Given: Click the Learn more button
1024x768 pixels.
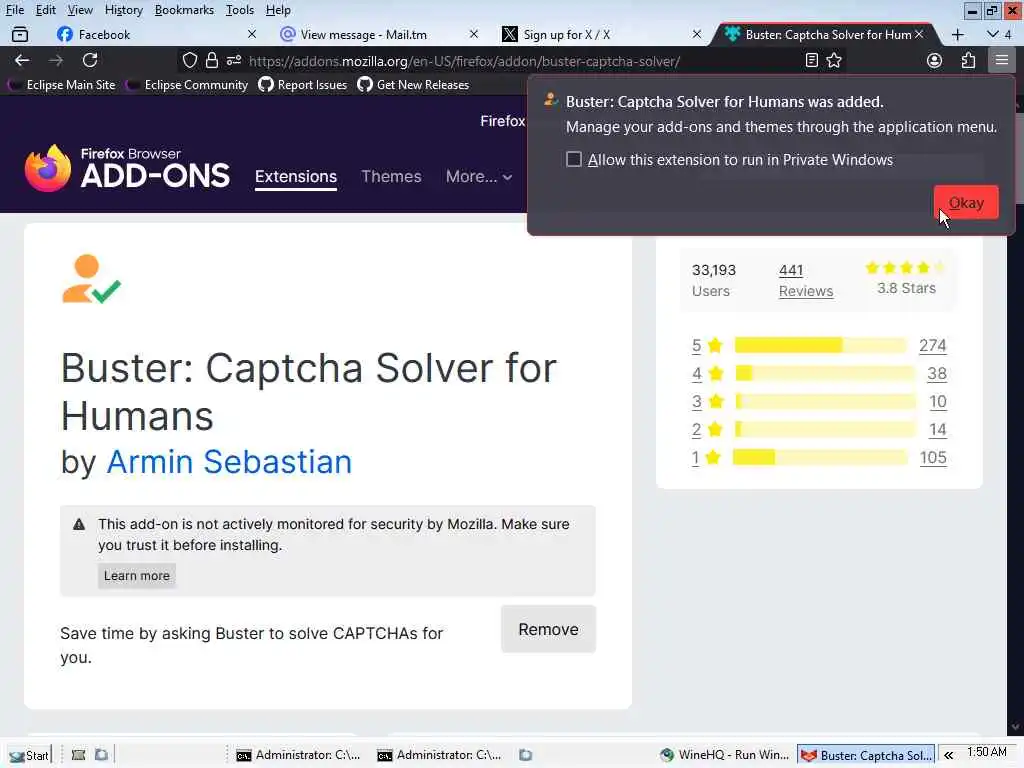Looking at the screenshot, I should (136, 575).
